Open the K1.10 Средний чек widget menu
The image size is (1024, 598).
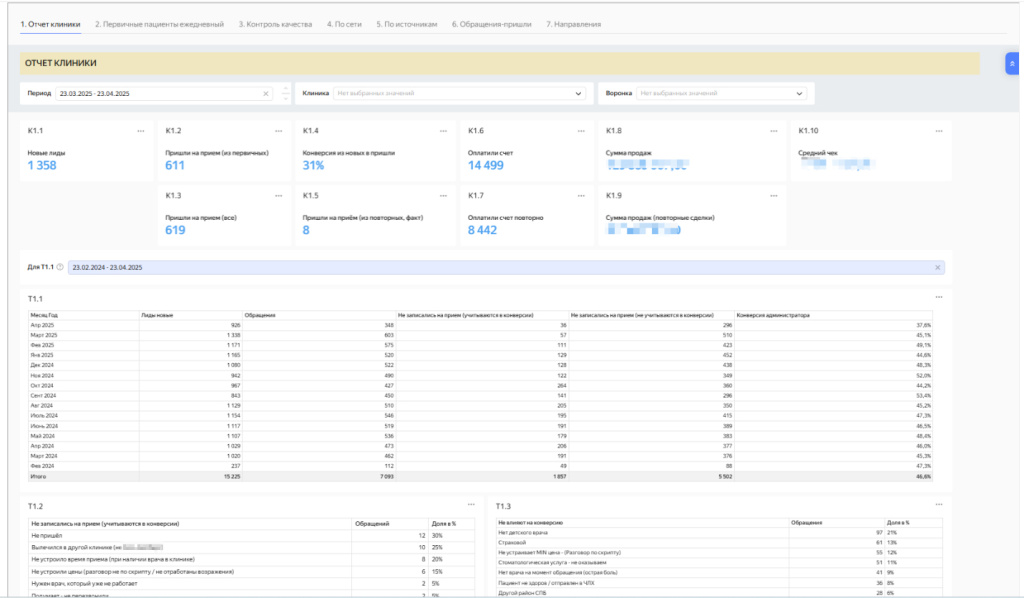938,131
